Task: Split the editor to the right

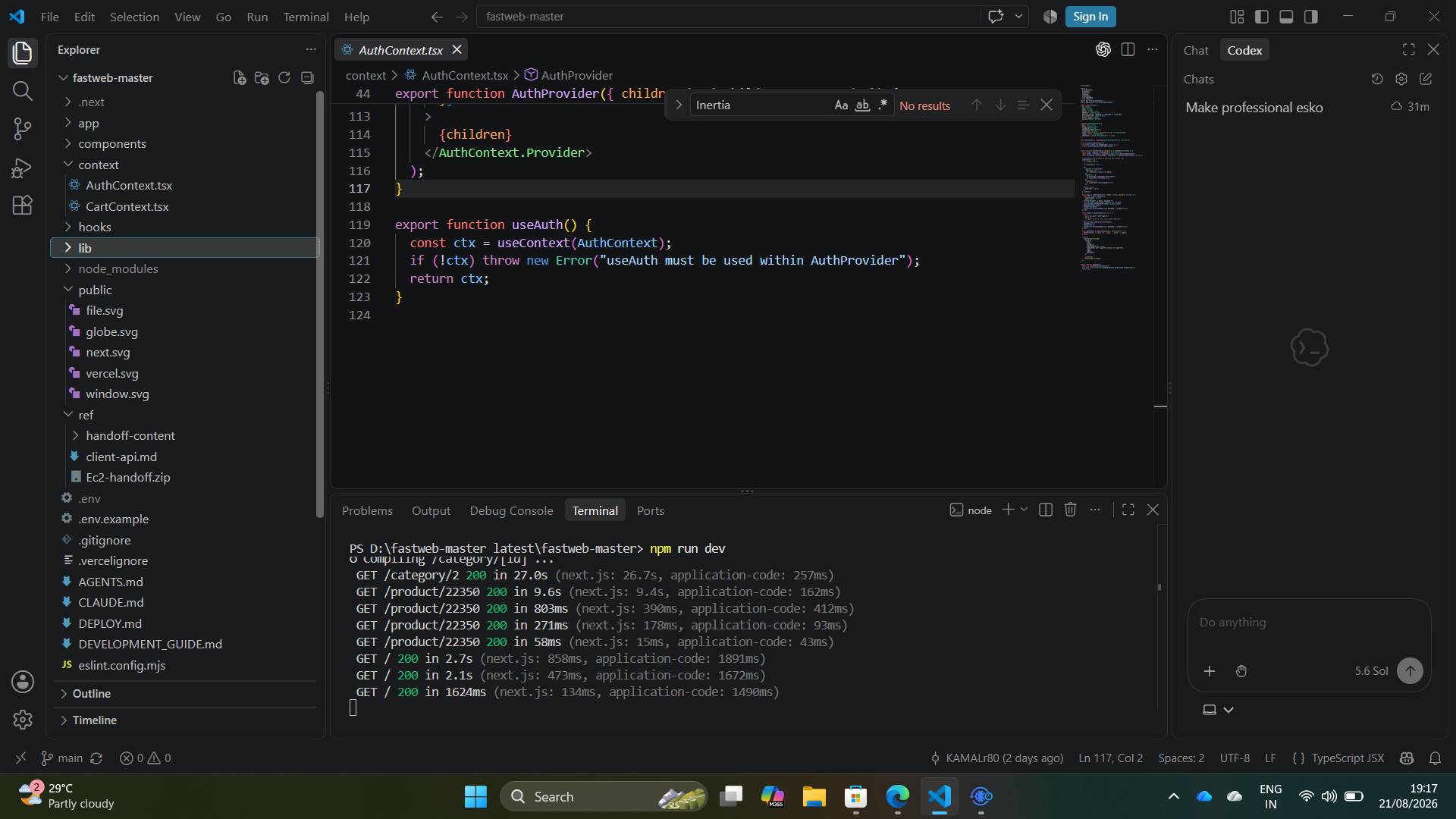Action: click(x=1128, y=49)
